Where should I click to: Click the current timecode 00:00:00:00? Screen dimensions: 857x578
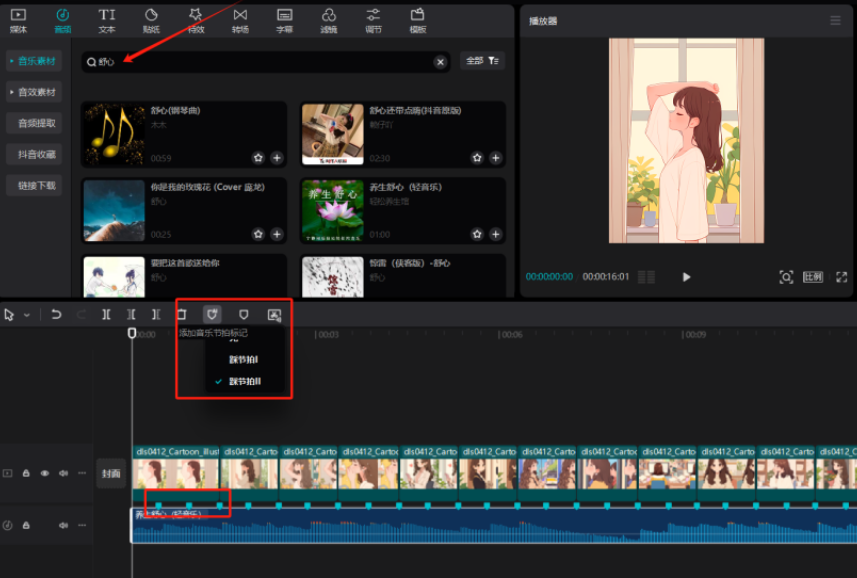(549, 277)
